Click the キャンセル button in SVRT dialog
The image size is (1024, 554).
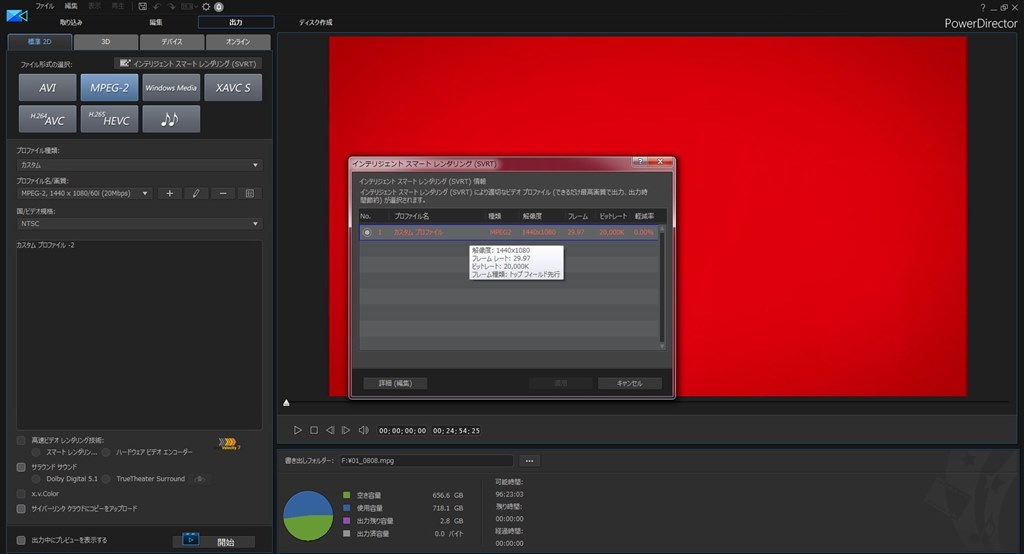click(630, 383)
